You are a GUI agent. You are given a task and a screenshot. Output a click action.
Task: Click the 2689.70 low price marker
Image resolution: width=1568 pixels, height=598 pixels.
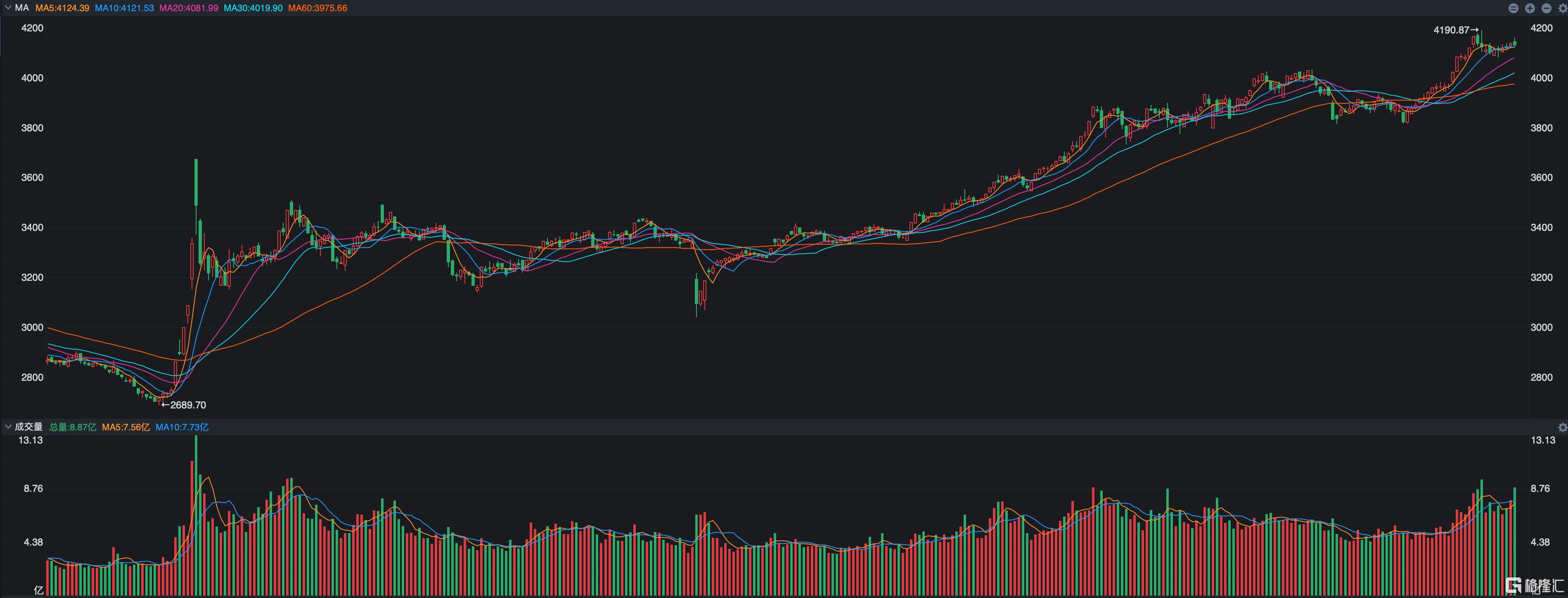(183, 405)
